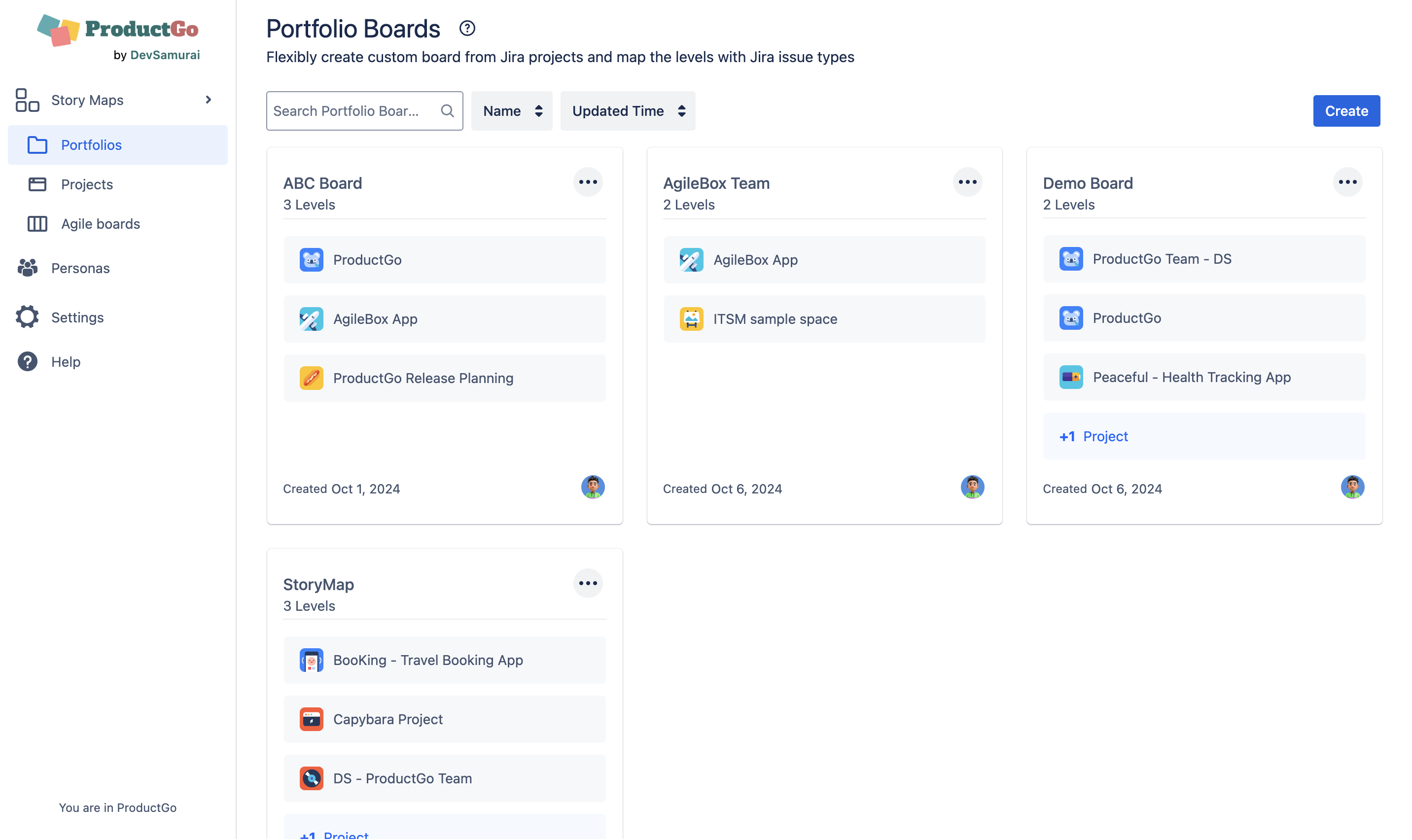Show the +1 Project on Demo Board
Image resolution: width=1412 pixels, height=840 pixels.
[x=1094, y=436]
